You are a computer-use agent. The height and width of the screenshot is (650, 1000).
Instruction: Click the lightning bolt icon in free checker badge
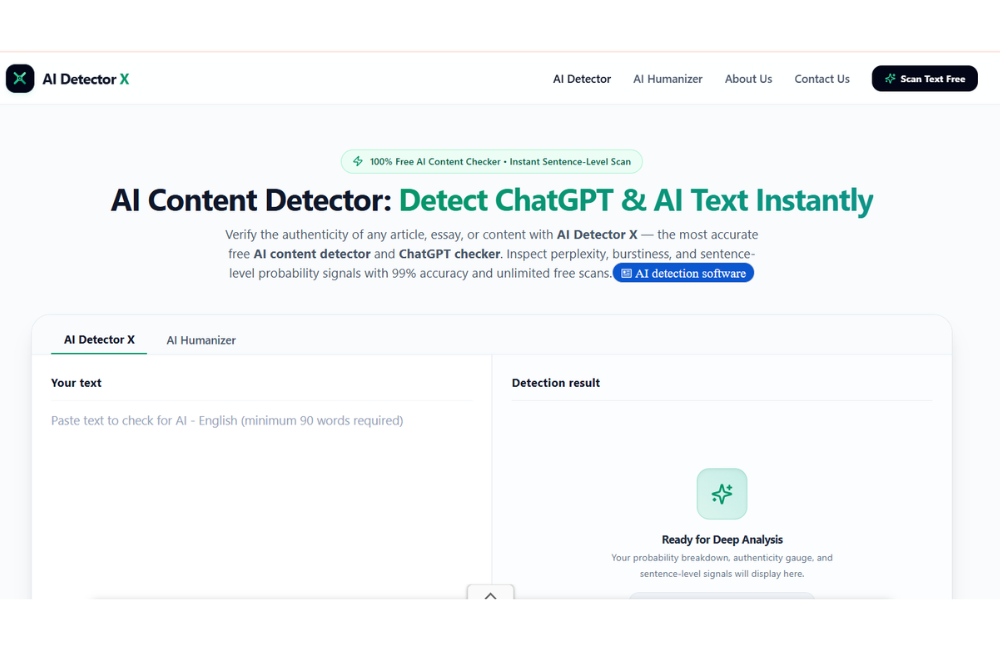click(358, 161)
